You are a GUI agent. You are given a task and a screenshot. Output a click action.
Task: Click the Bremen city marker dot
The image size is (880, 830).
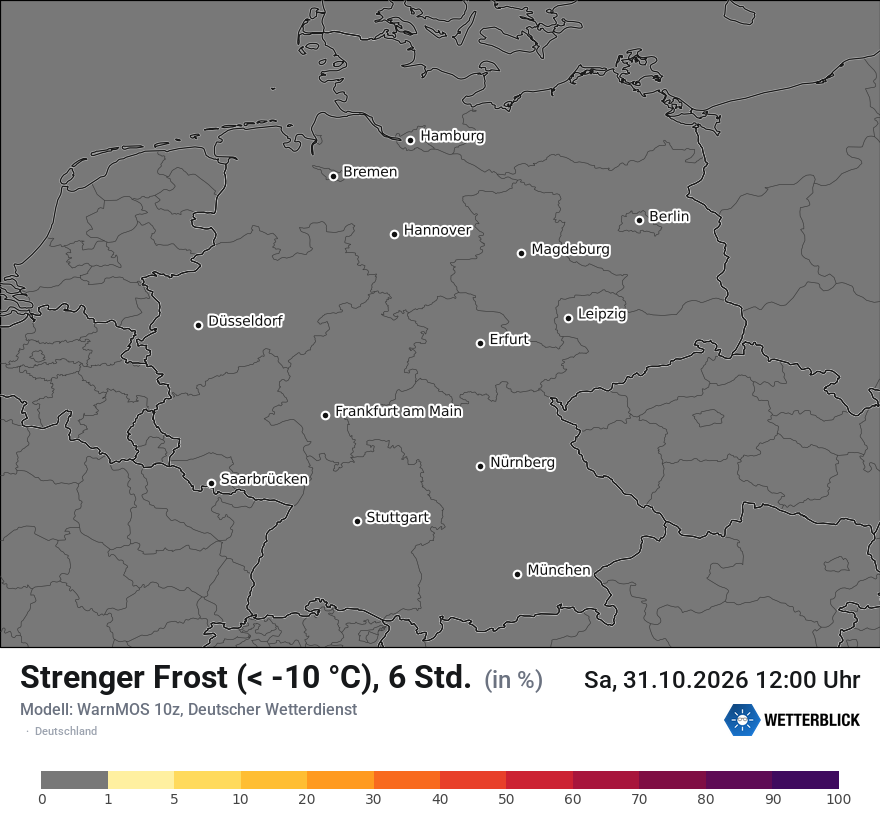[333, 176]
